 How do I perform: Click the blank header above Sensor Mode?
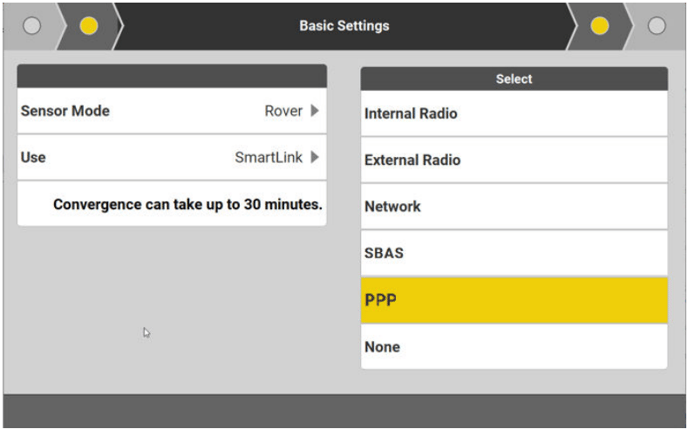(172, 76)
